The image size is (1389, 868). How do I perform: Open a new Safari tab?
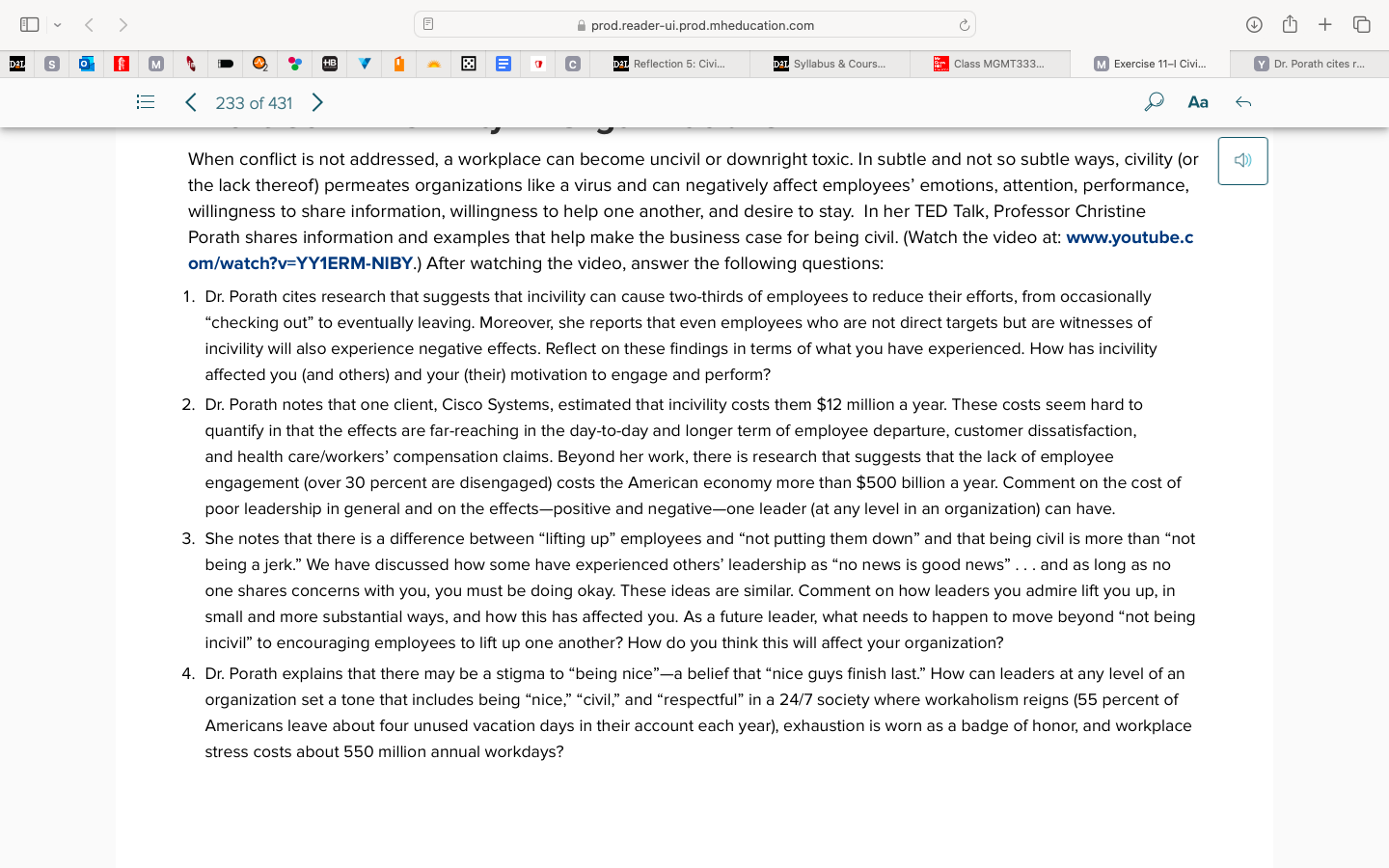(1325, 25)
